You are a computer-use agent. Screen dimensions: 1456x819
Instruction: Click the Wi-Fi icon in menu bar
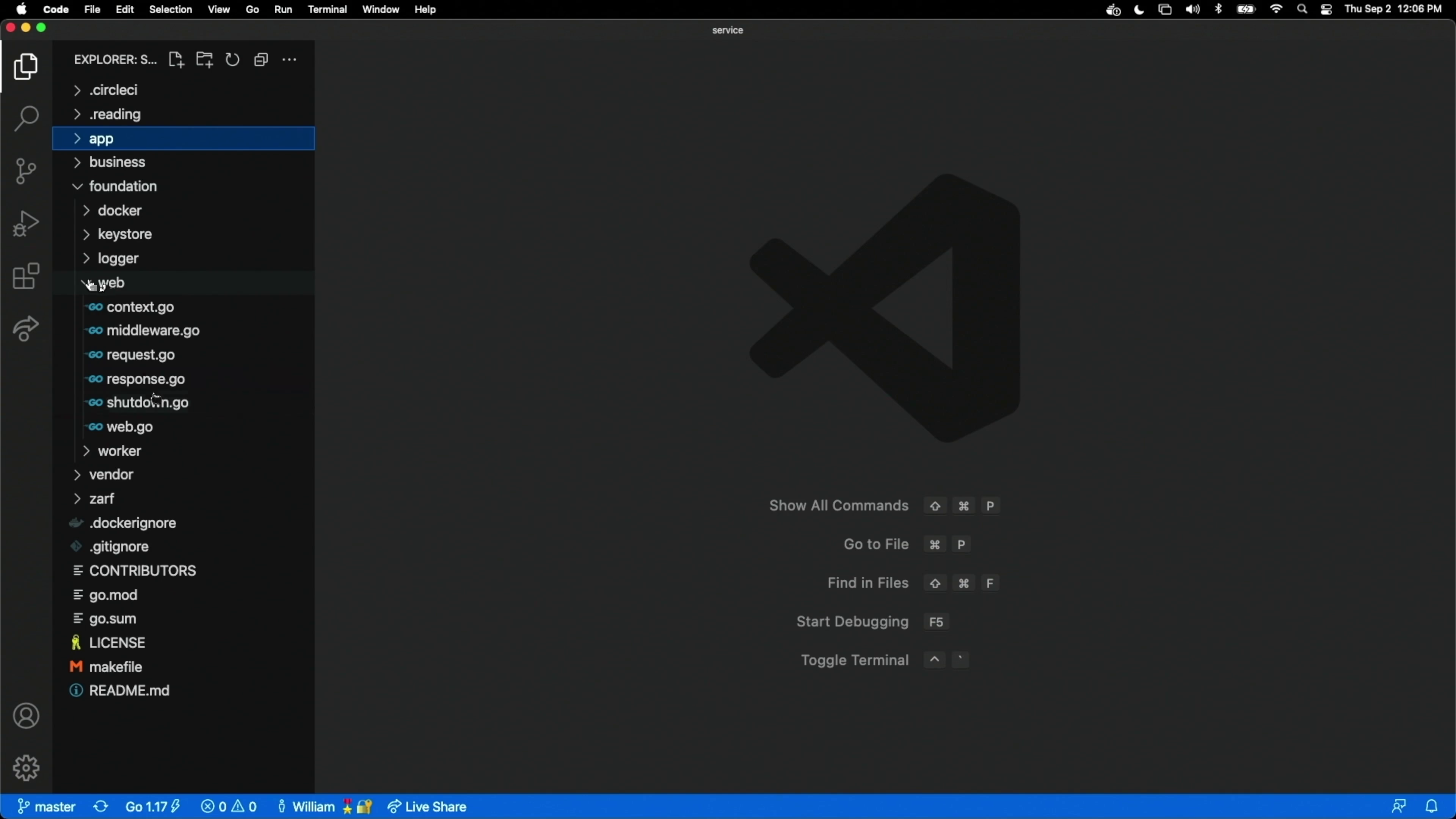(x=1276, y=9)
